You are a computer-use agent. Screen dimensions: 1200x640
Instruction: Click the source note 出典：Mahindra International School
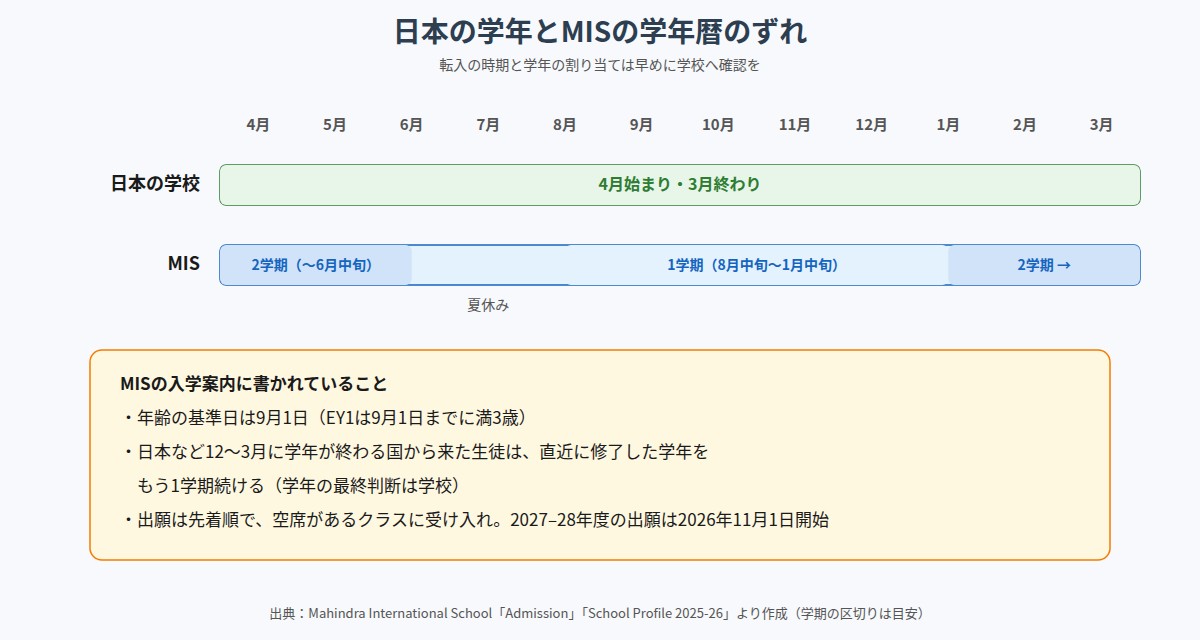pyautogui.click(x=602, y=613)
